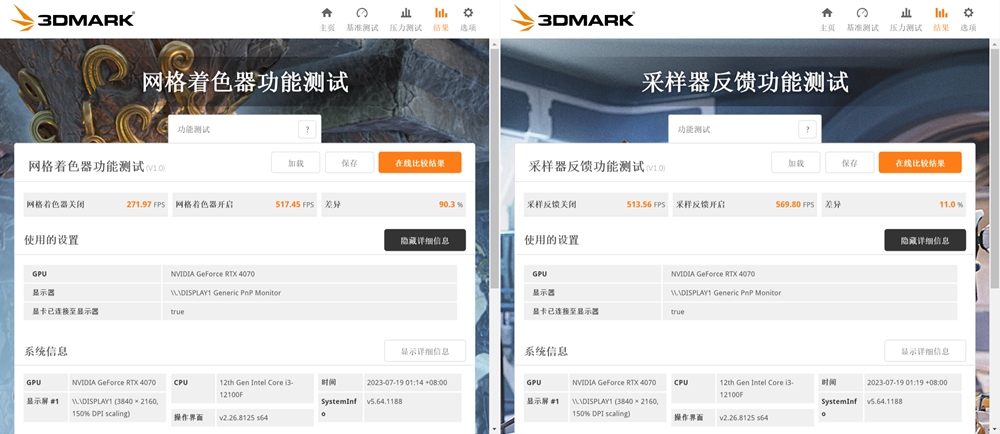The width and height of the screenshot is (1000, 434).
Task: Click v5.64.1188 SystemInfo value in right window
Action: click(885, 401)
